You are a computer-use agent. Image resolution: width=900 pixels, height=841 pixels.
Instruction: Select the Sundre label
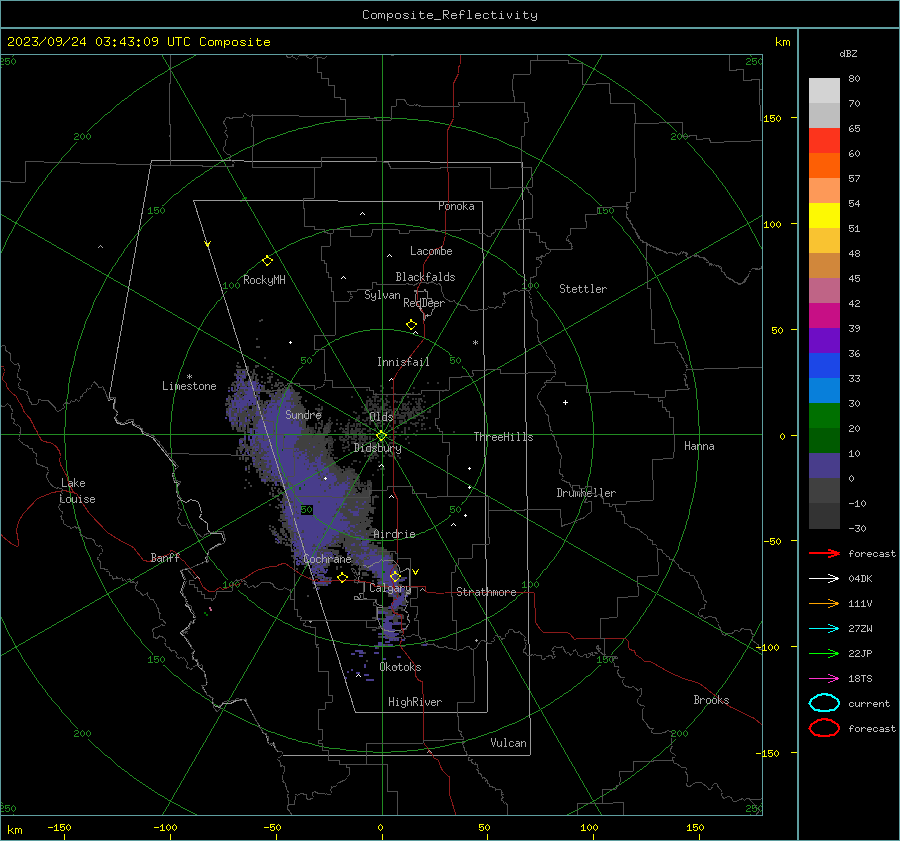303,414
